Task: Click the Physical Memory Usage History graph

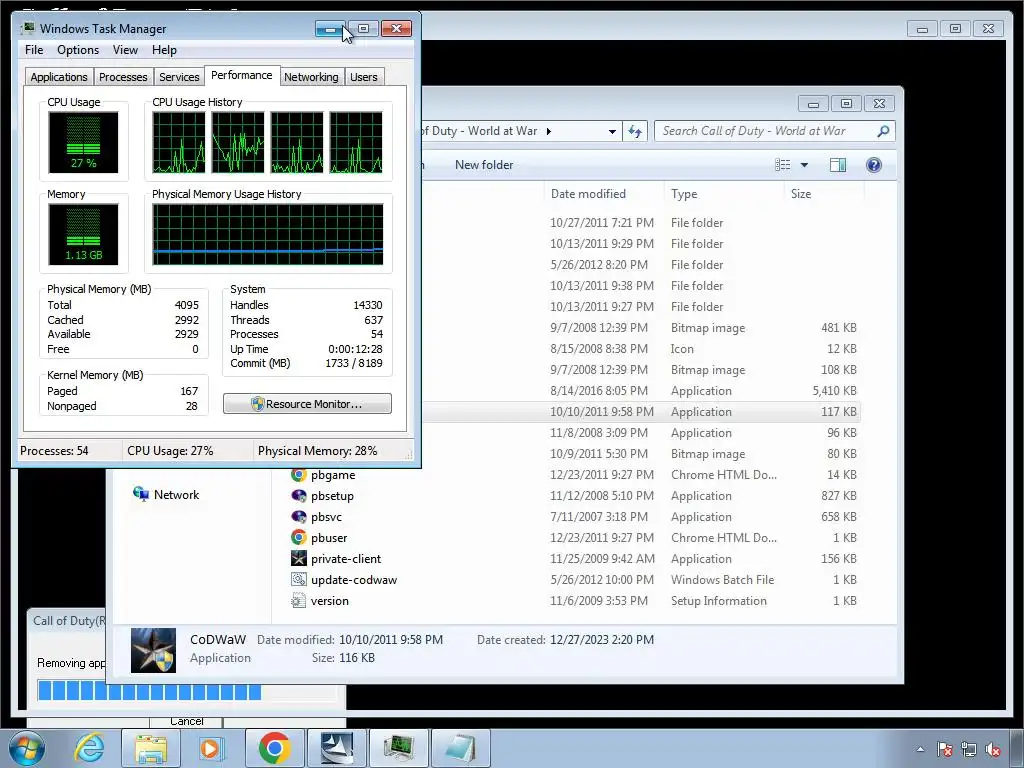Action: pos(268,234)
